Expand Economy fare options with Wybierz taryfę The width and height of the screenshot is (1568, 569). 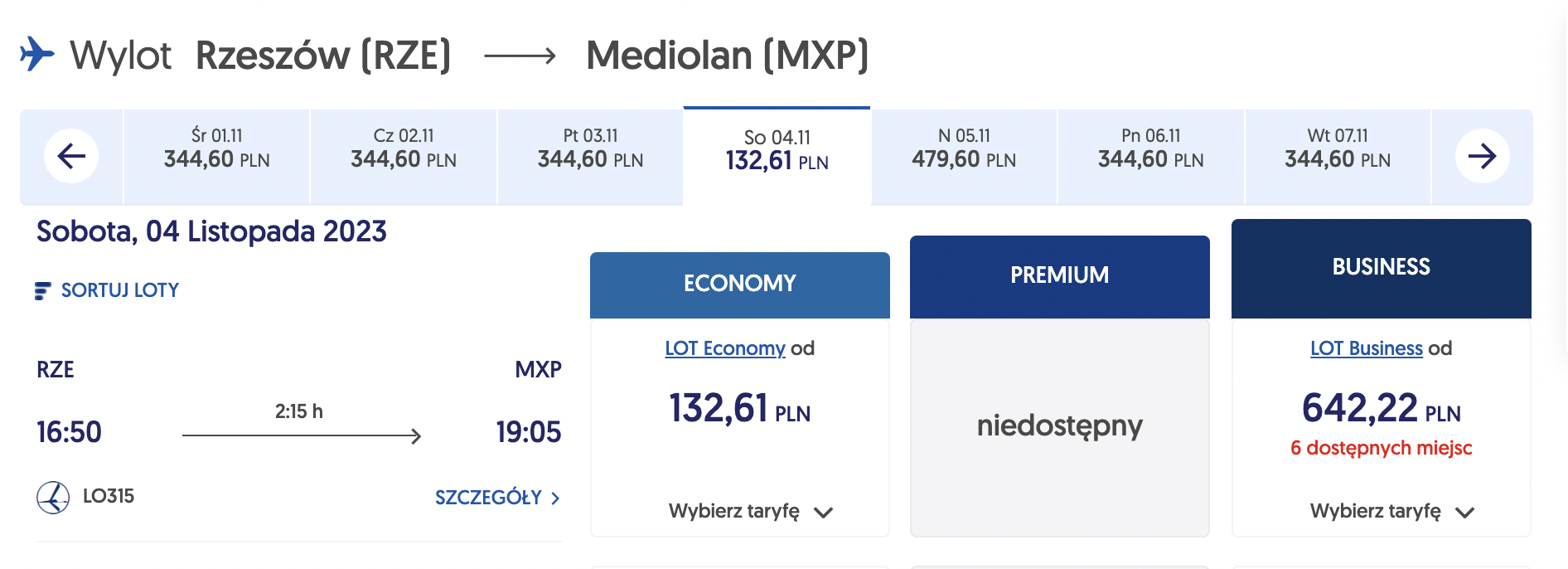pos(750,511)
